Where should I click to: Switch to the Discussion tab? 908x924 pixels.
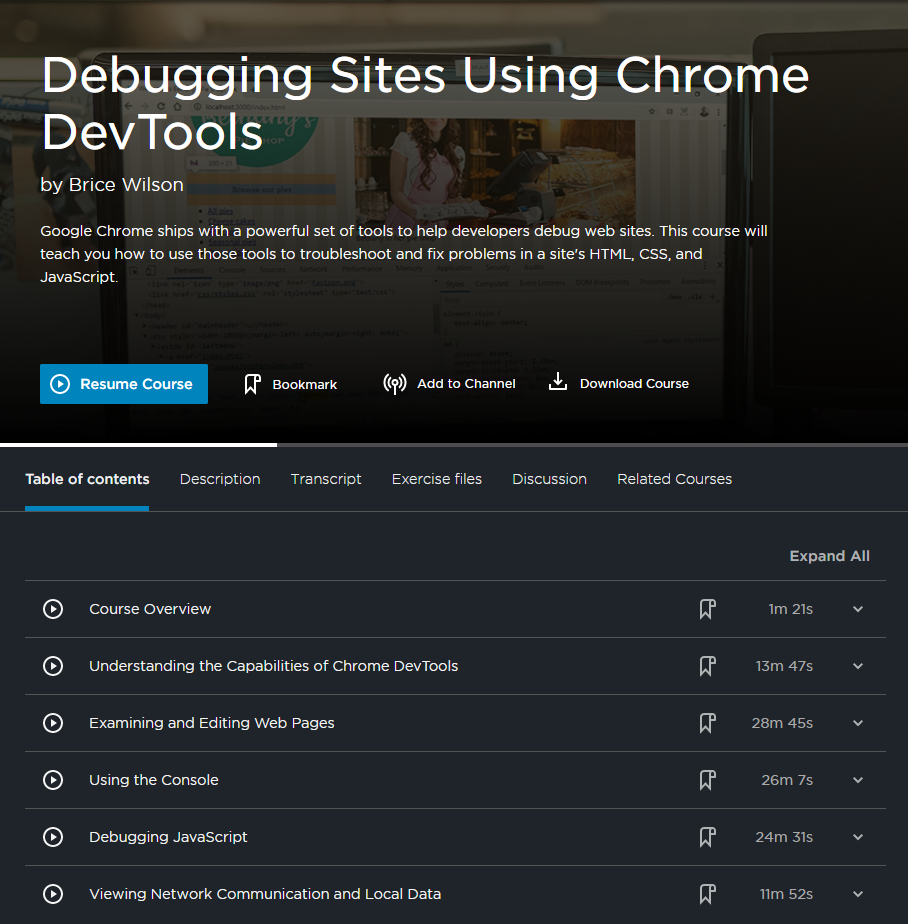549,479
